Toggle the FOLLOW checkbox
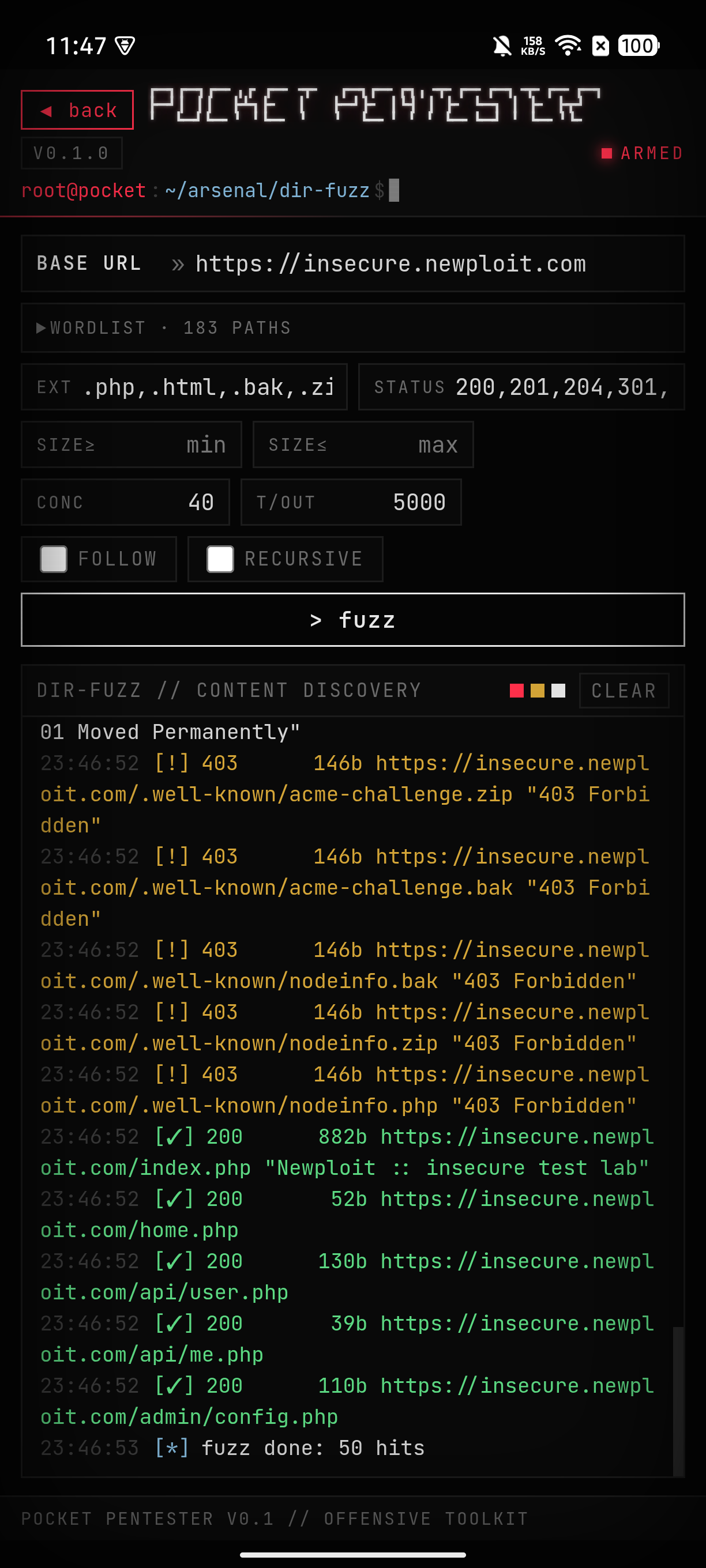 click(x=54, y=559)
